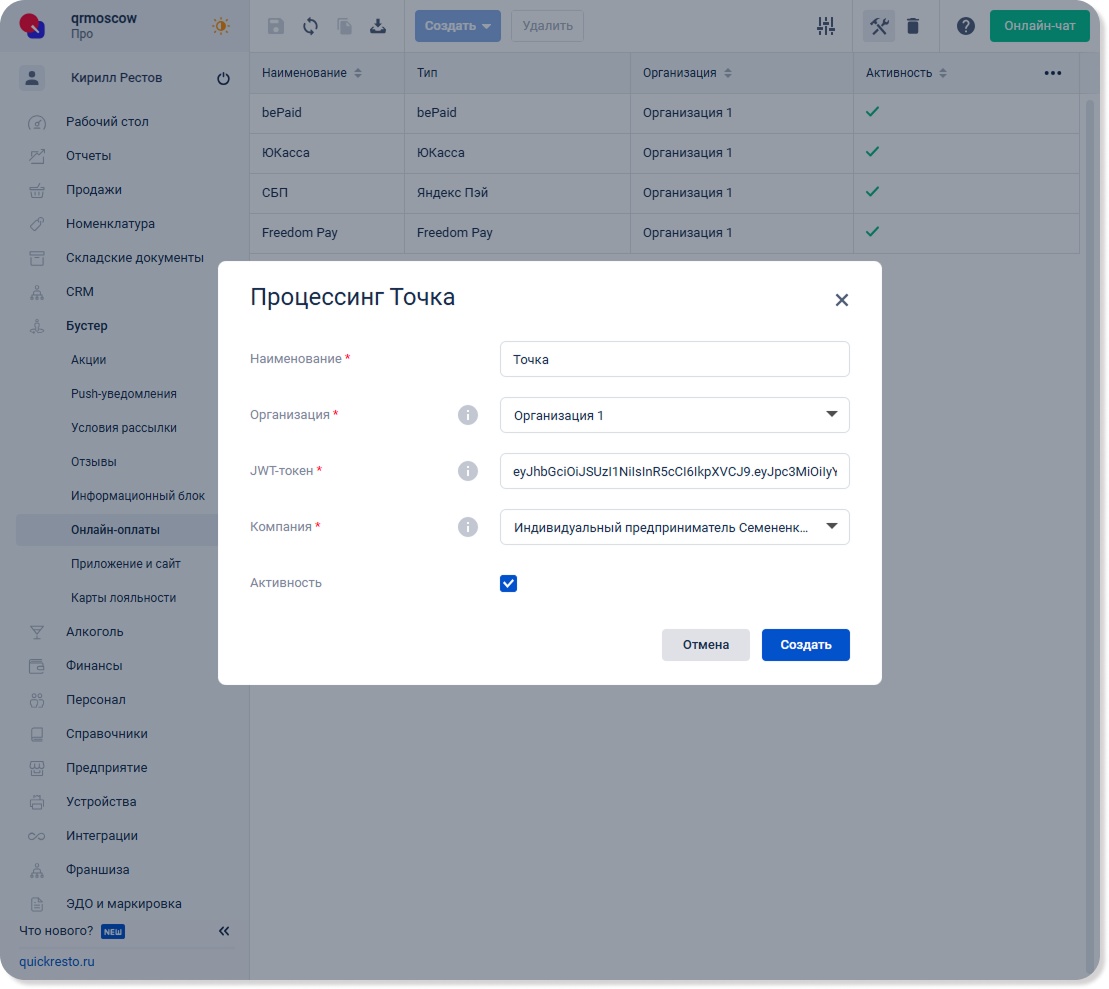Open the help question mark icon
Screen dimensions: 1109x989
click(x=965, y=26)
